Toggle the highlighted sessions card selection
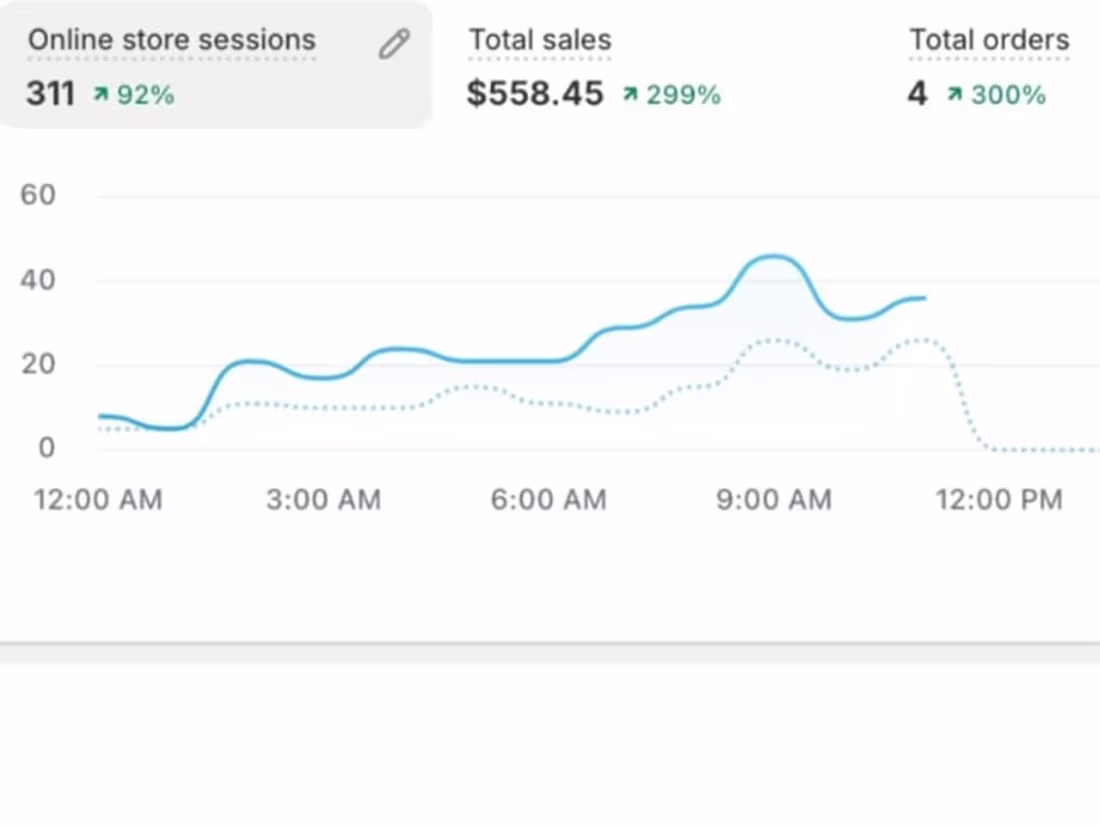 pyautogui.click(x=215, y=65)
